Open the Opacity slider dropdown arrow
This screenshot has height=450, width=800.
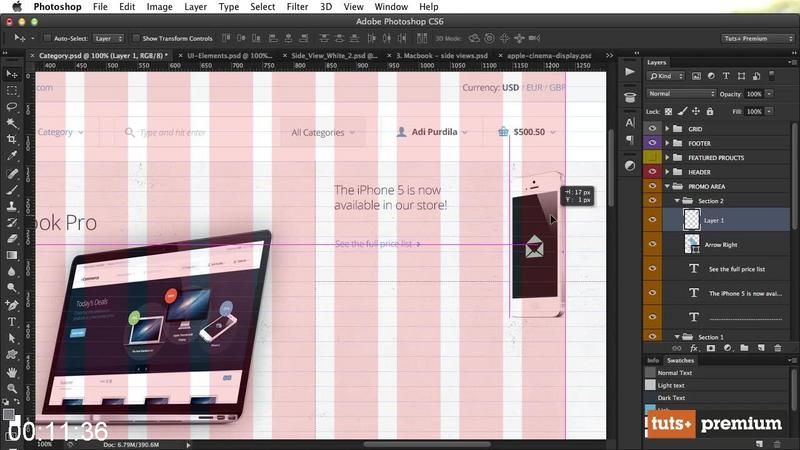pyautogui.click(x=769, y=93)
